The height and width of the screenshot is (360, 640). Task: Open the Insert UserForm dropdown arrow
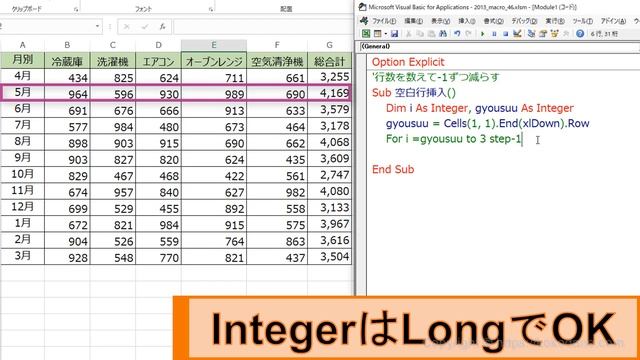pos(385,33)
